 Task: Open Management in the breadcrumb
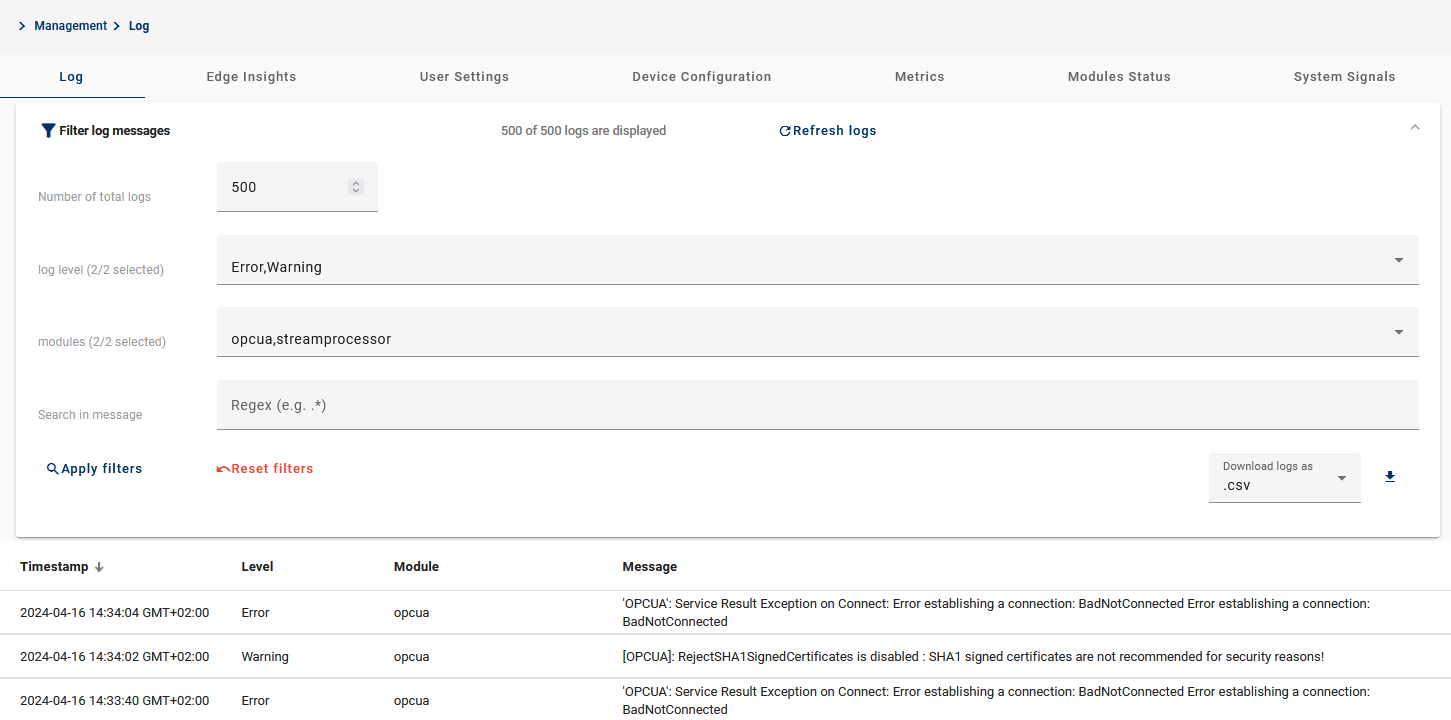[x=70, y=26]
